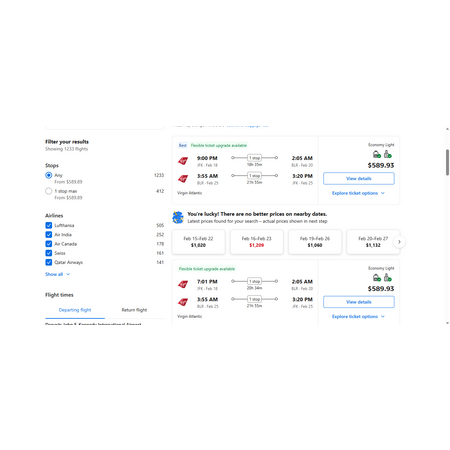Screen dimensions: 450x450
Task: Uncheck the Lufthansa airline checkbox
Action: tap(49, 225)
